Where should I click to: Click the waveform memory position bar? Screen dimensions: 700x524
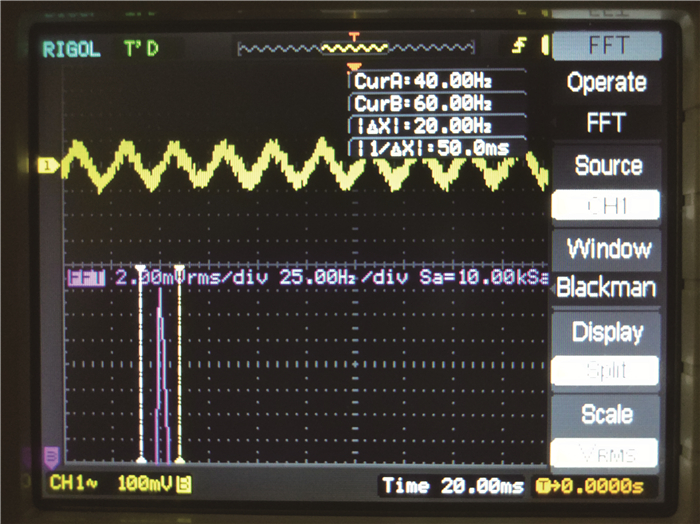(x=353, y=48)
